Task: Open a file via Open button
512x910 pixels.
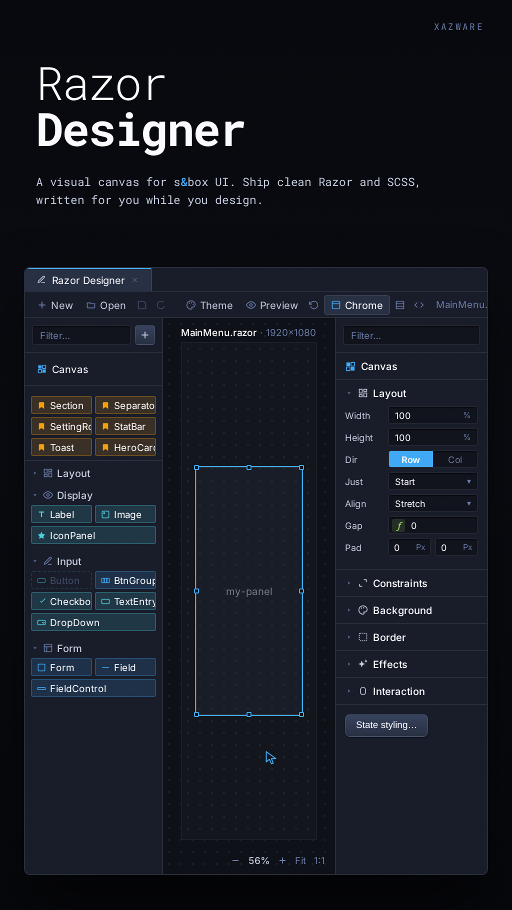Action: (x=106, y=305)
